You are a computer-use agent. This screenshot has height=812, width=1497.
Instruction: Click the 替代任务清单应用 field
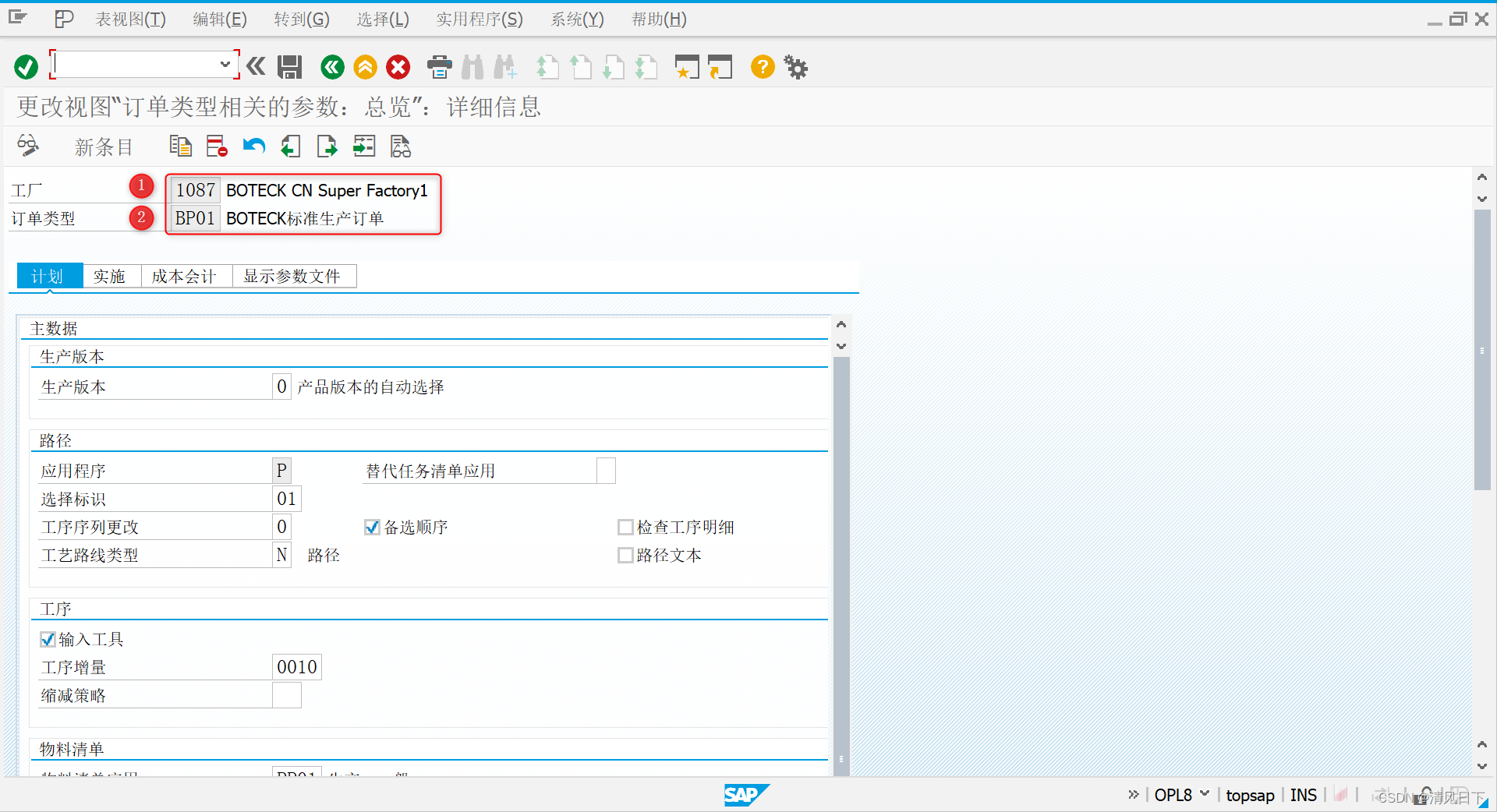pos(606,471)
